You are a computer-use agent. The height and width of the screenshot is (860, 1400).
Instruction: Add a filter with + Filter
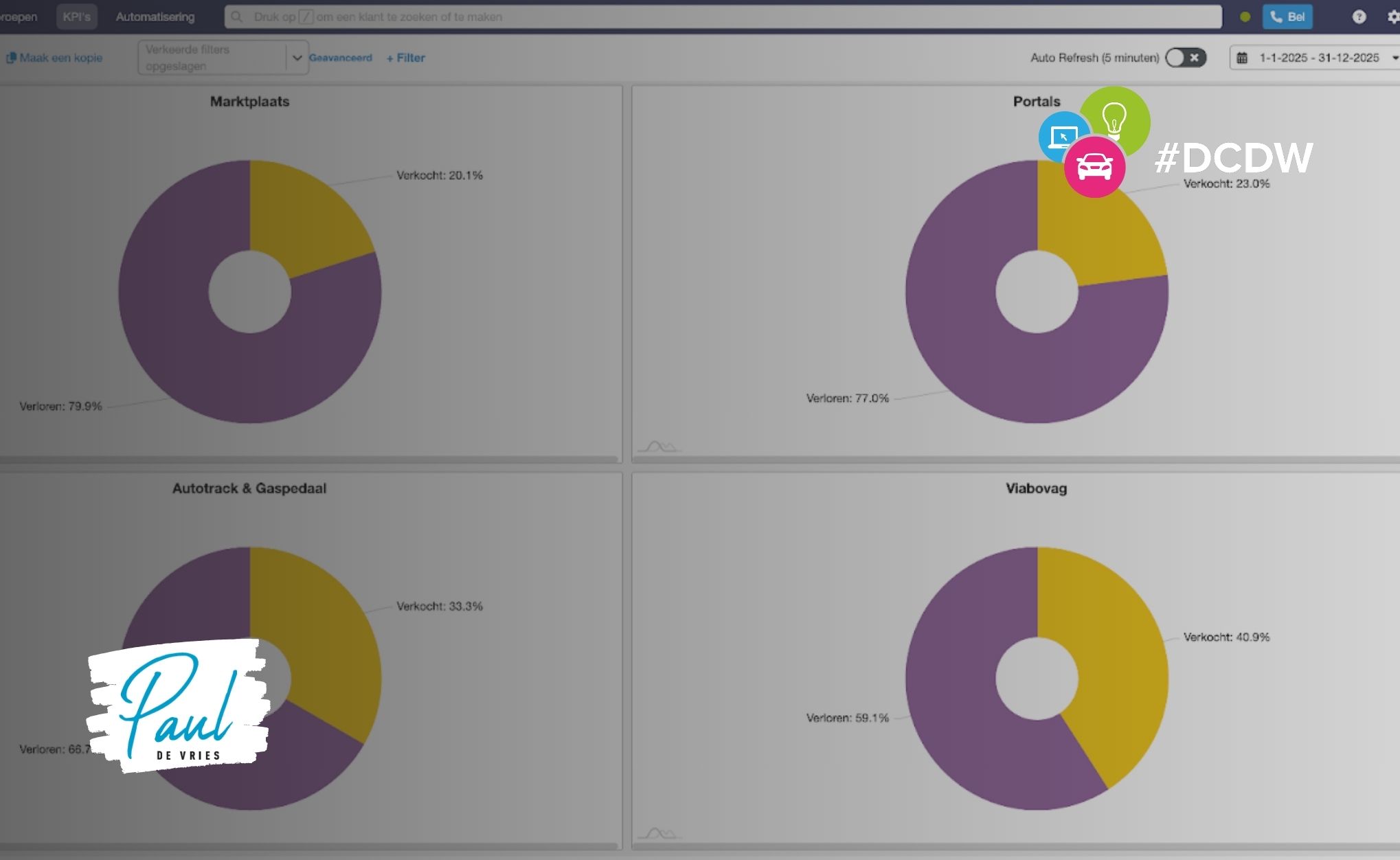point(406,58)
